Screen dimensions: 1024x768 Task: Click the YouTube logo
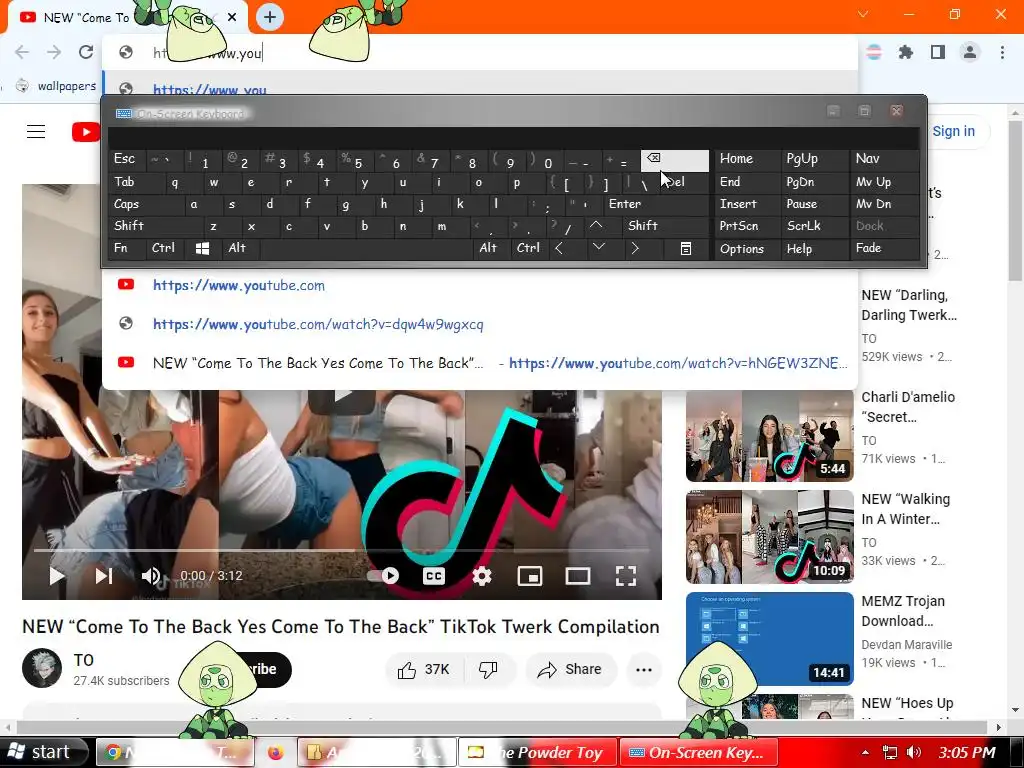coord(86,132)
